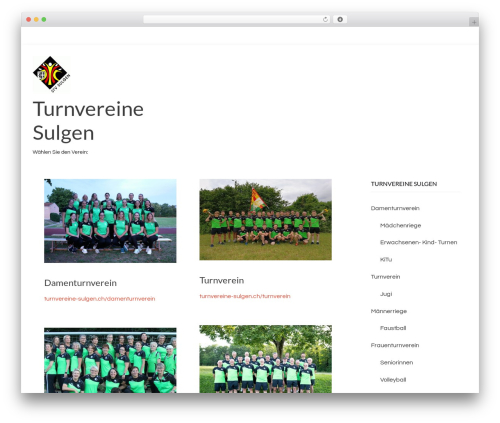Click the green maximize window dot
Viewport: 500px width, 423px height.
[44, 20]
